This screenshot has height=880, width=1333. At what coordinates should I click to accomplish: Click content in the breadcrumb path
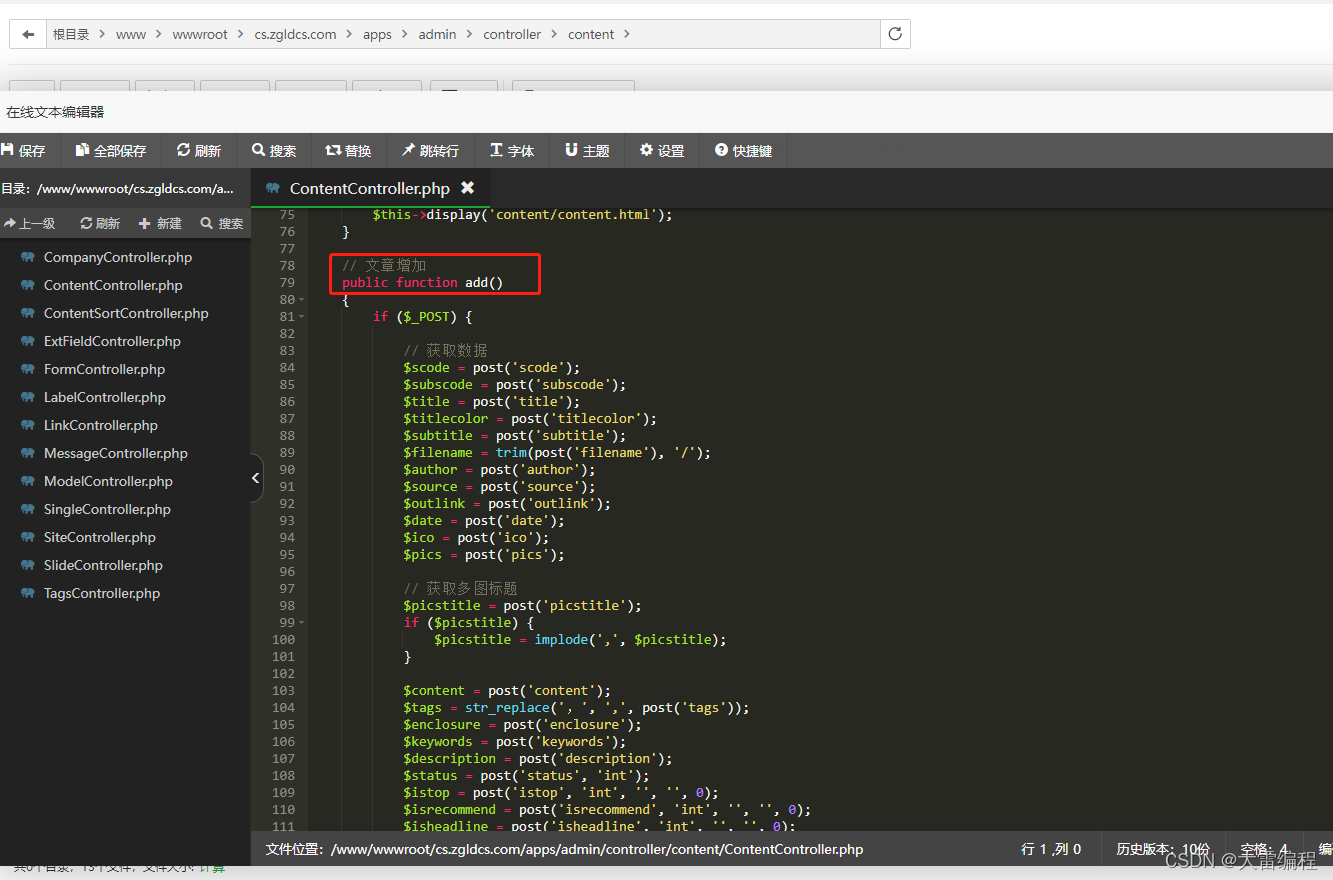click(591, 34)
